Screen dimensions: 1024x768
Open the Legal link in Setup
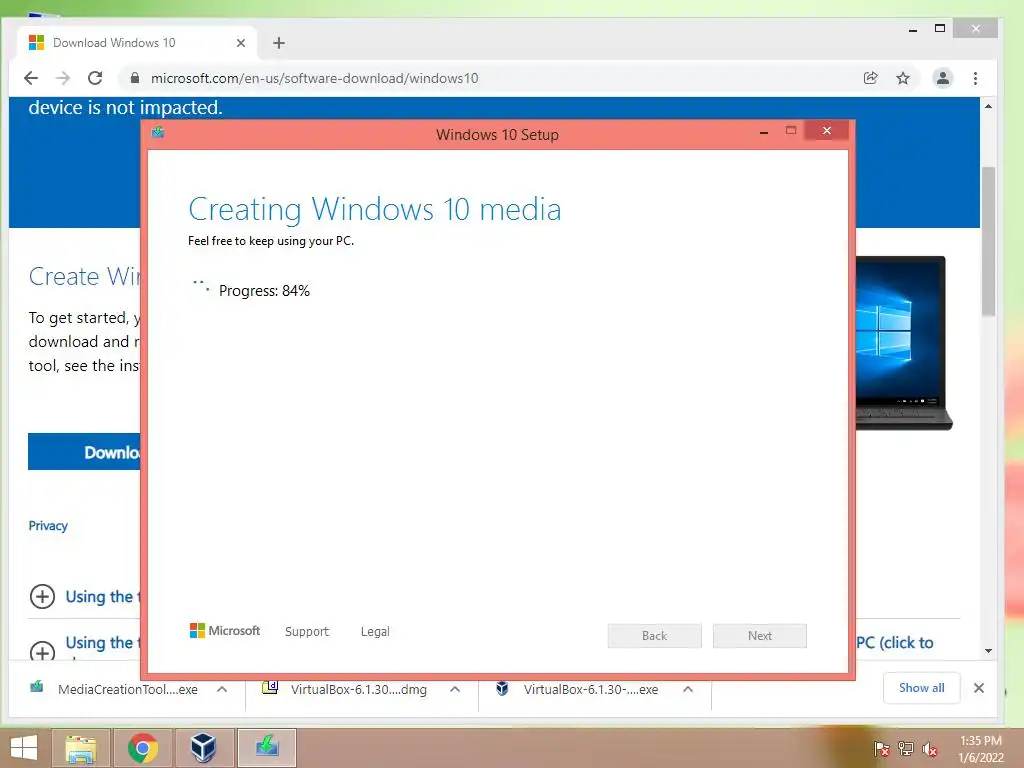[x=375, y=632]
